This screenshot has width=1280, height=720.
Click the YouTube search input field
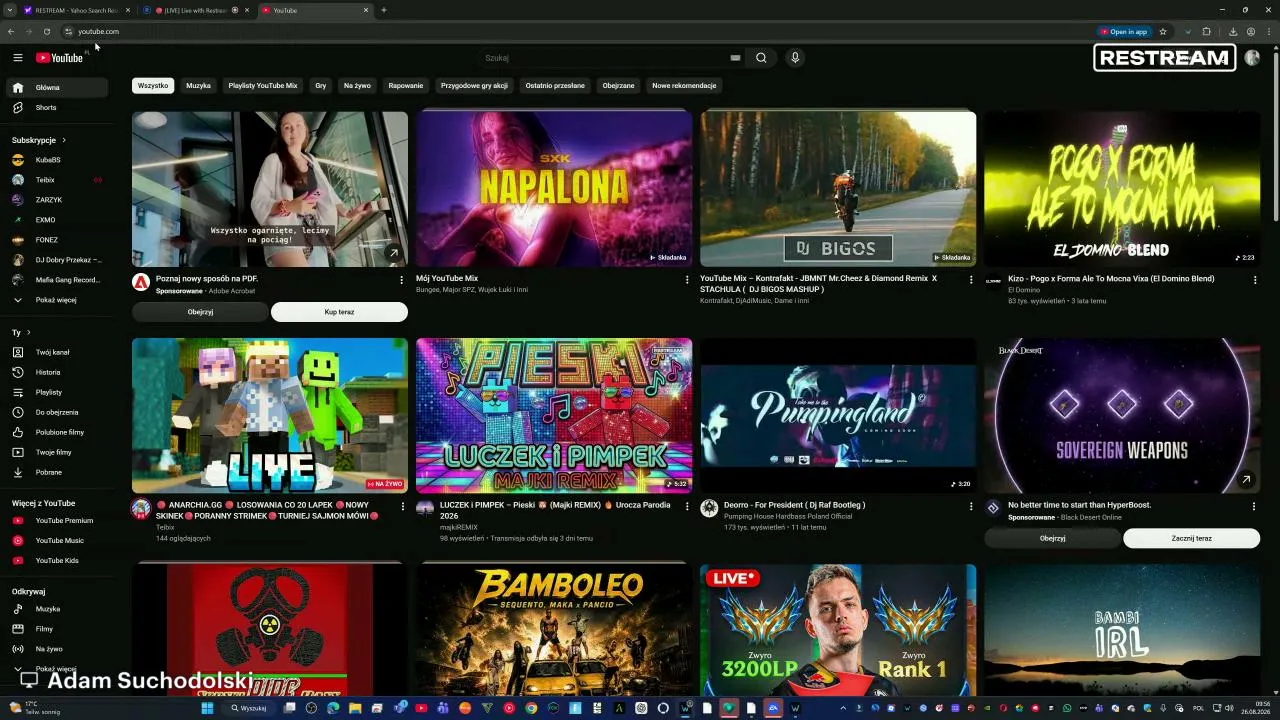tap(605, 58)
